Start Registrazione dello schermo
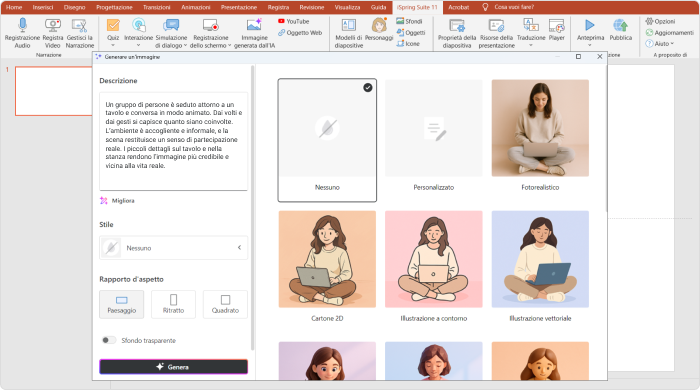Image resolution: width=700 pixels, height=390 pixels. click(x=211, y=33)
